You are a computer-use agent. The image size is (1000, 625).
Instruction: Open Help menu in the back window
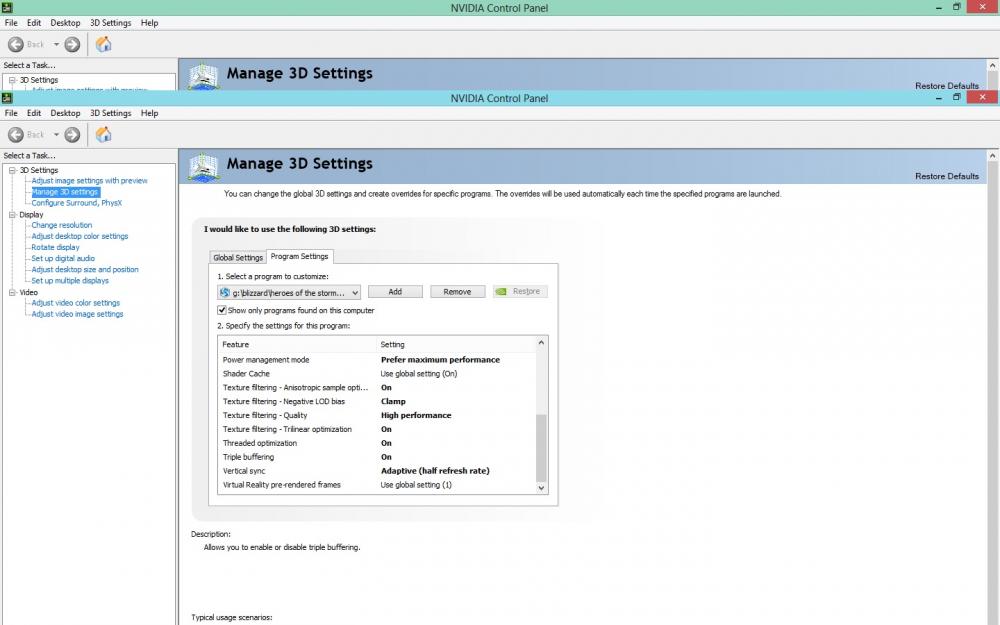149,22
